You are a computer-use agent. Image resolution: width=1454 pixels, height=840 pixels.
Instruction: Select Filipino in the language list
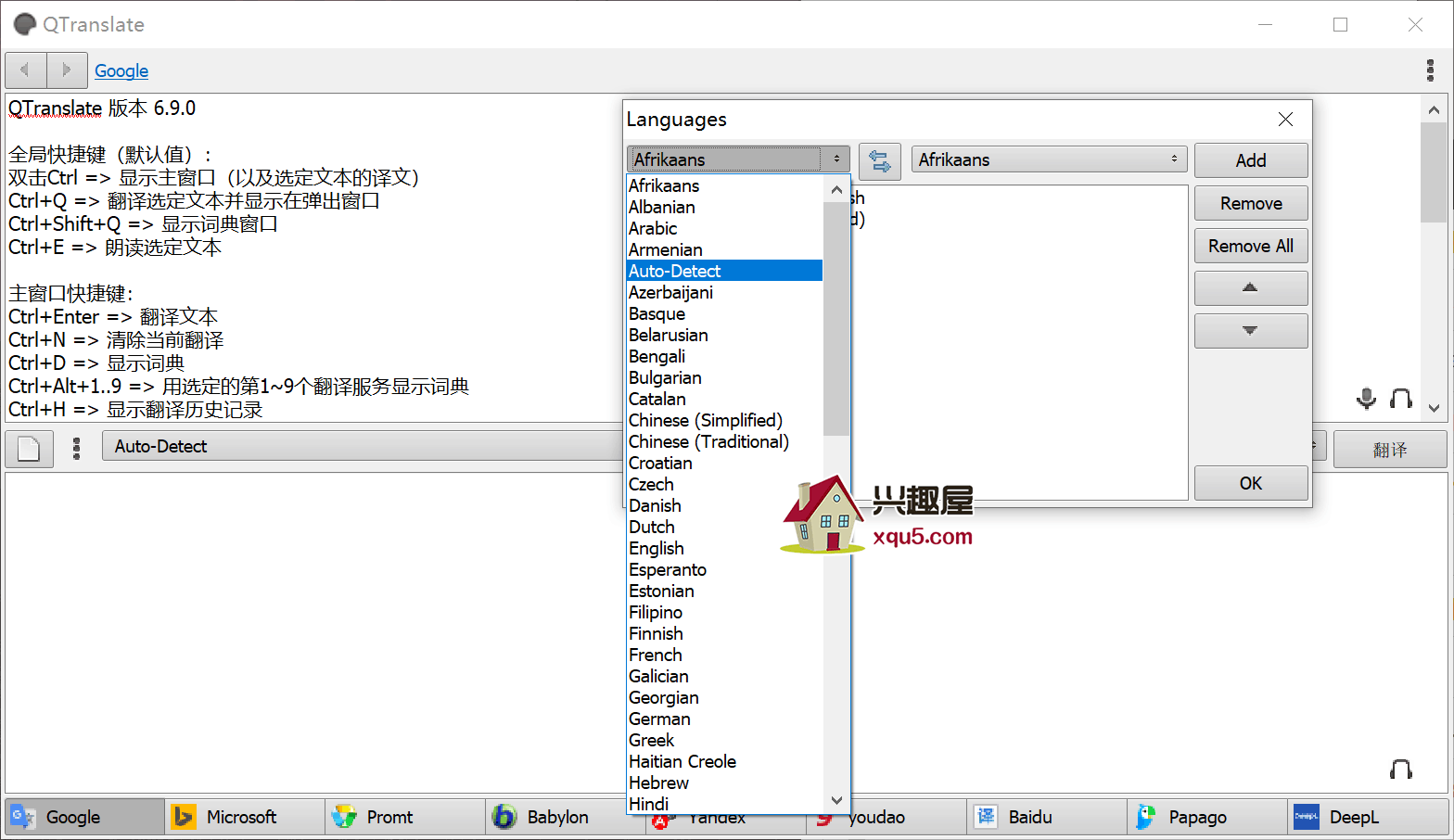click(725, 612)
